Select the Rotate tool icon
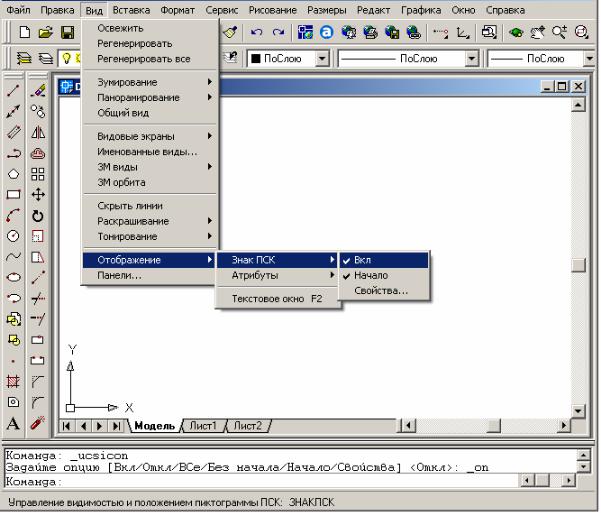Screen dimensions: 601x513 (38, 216)
